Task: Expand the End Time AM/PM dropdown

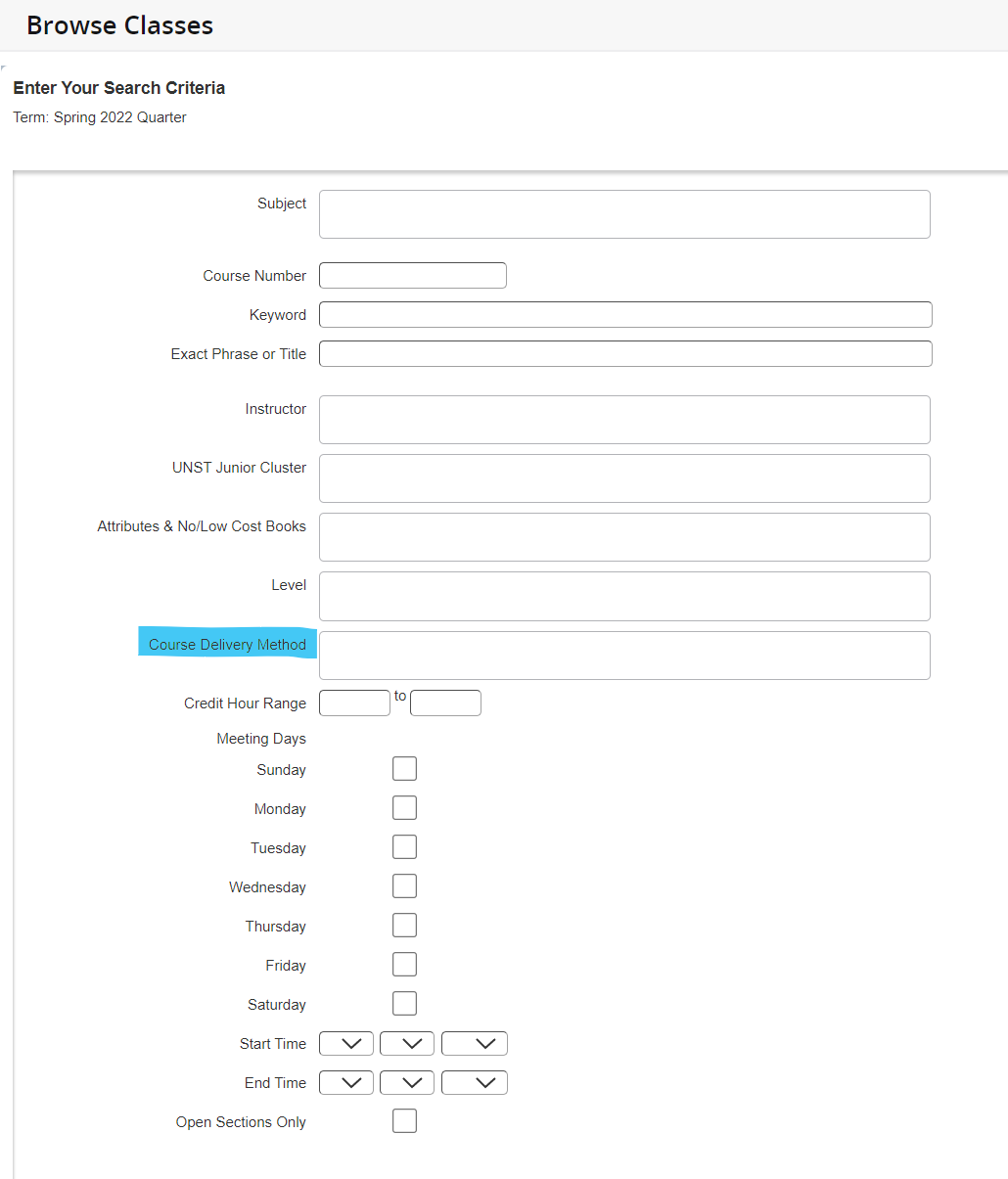Action: [x=474, y=1082]
